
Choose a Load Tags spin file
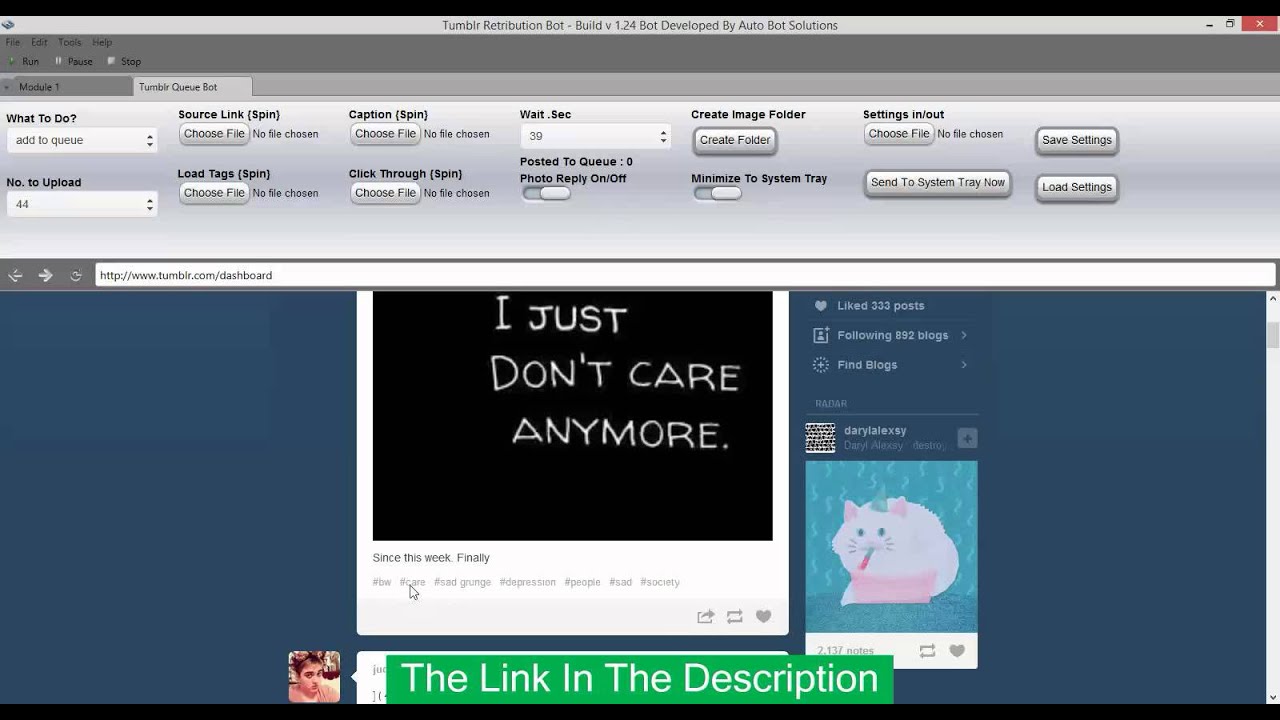(214, 193)
